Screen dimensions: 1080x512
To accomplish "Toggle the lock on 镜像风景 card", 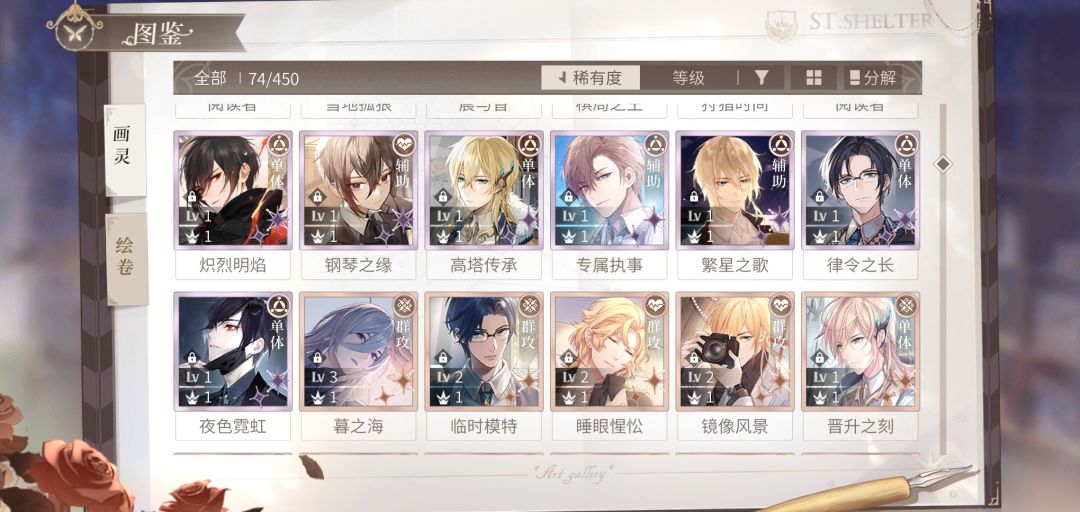I will (x=694, y=358).
